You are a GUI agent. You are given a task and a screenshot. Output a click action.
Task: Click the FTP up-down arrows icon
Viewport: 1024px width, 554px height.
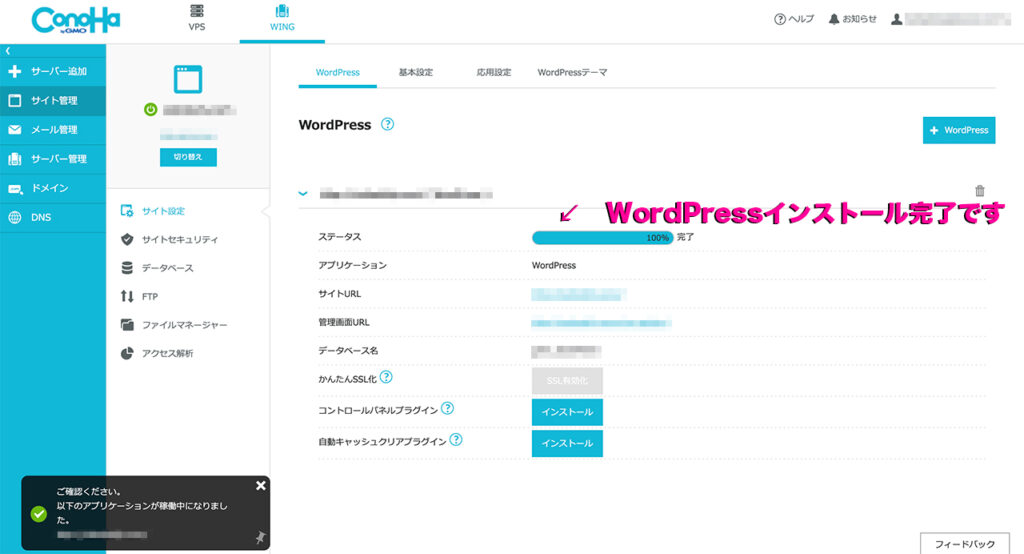pyautogui.click(x=127, y=297)
